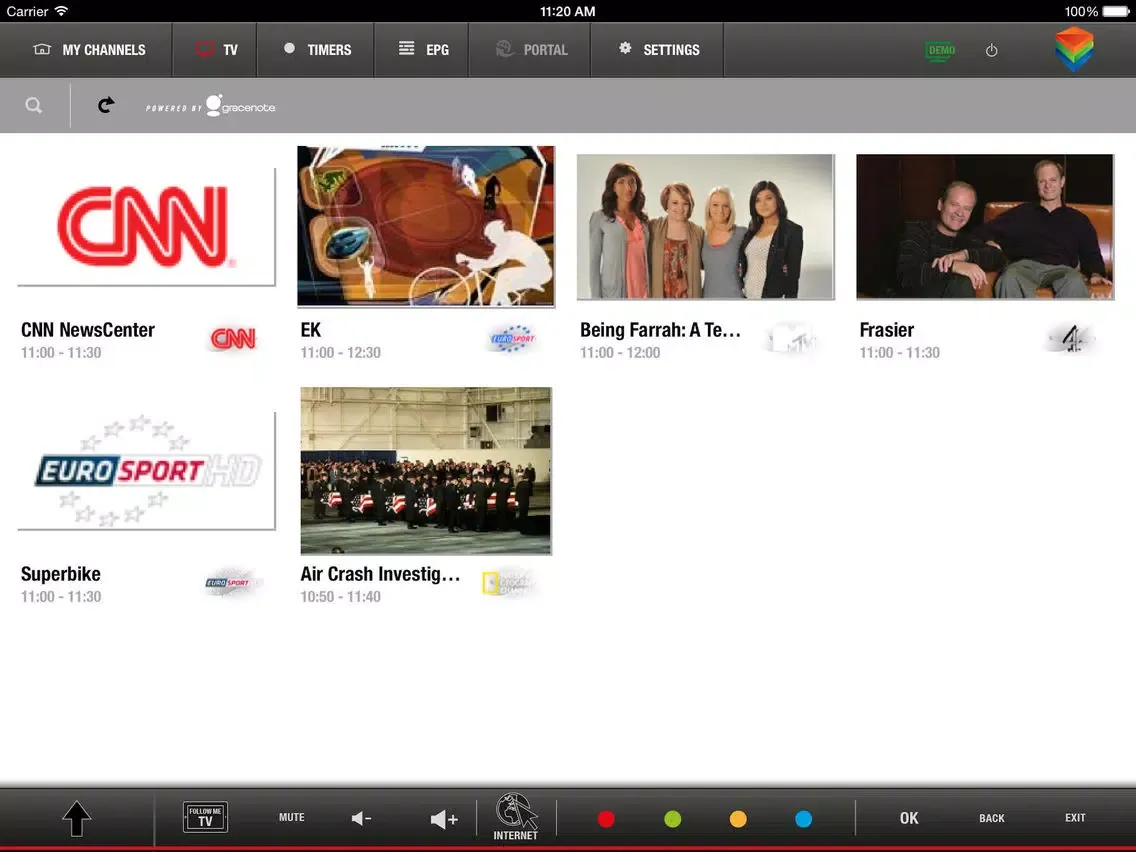Check the battery indicator in status bar
Screen dimensions: 1136x852
tap(1116, 11)
